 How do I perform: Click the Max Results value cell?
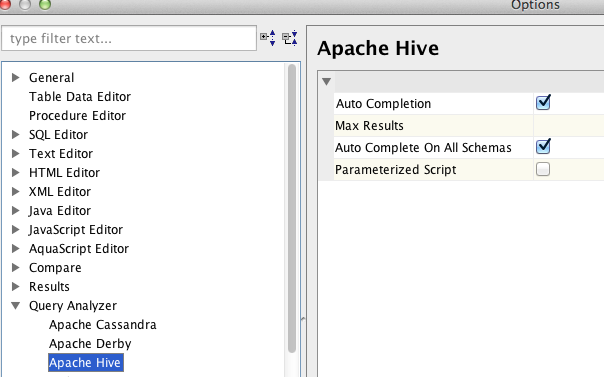[x=569, y=126]
